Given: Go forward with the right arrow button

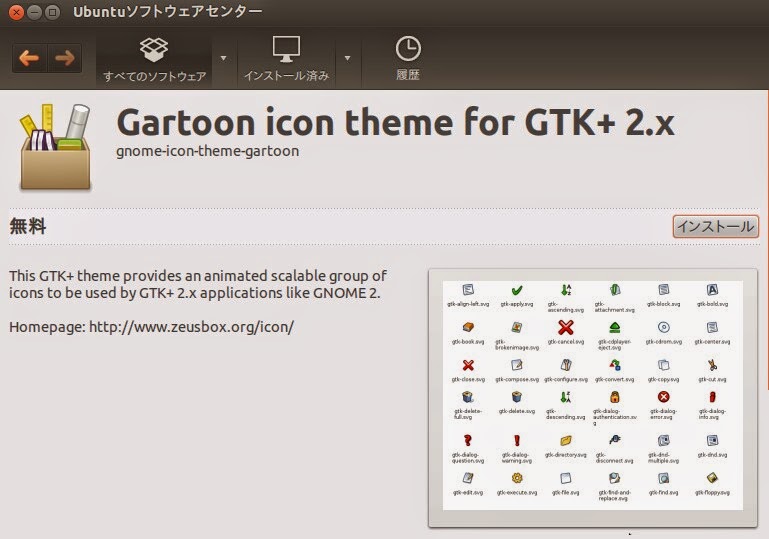Looking at the screenshot, I should [x=65, y=58].
